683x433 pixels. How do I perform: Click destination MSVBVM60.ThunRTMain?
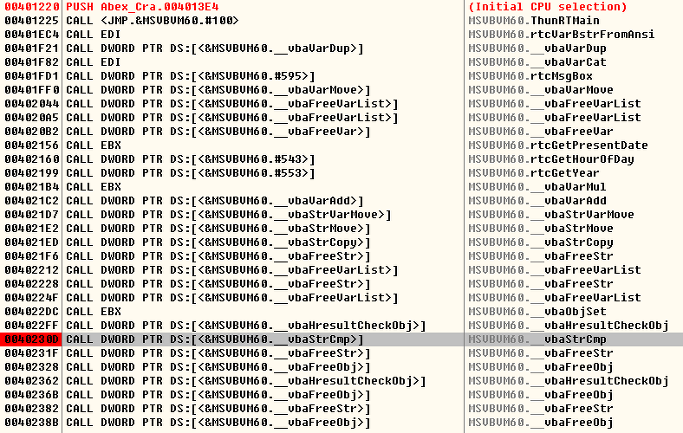click(534, 20)
